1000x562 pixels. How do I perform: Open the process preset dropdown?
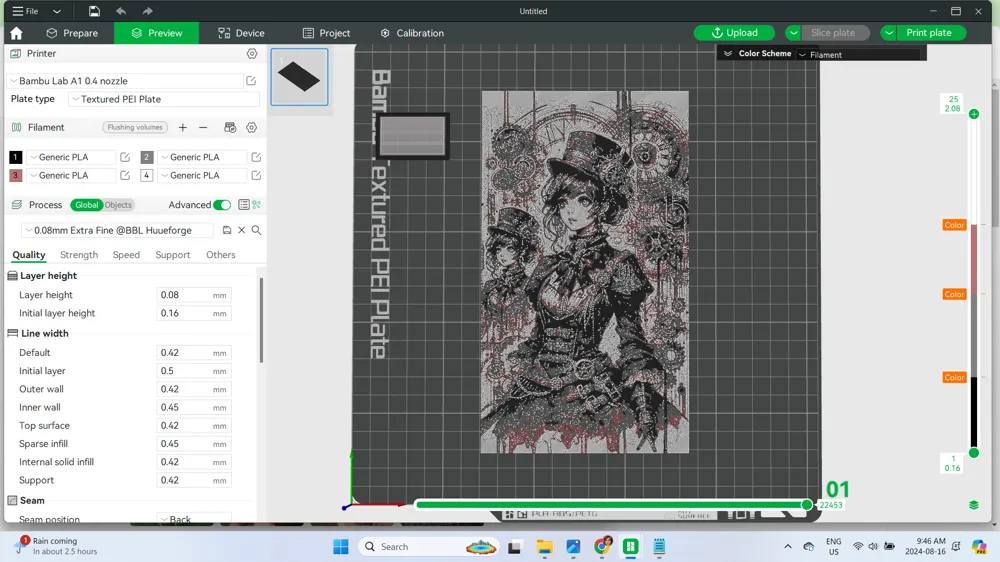119,230
